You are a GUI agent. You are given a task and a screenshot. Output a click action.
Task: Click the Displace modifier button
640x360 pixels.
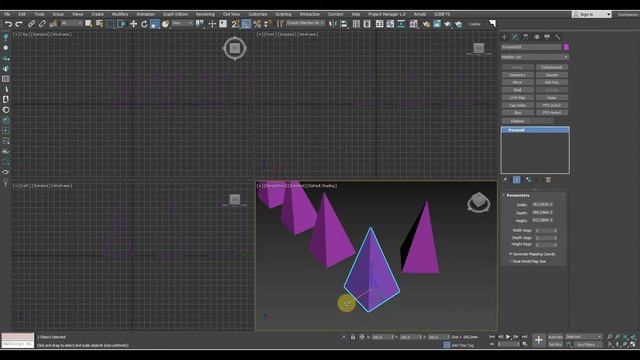coord(518,121)
